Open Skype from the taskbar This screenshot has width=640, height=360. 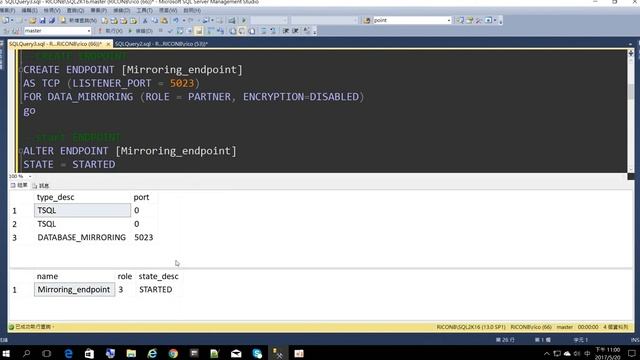(257, 353)
